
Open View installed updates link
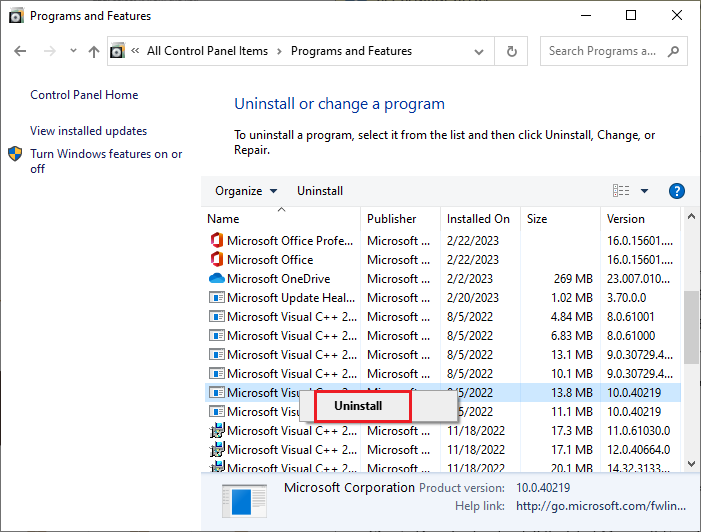point(89,131)
